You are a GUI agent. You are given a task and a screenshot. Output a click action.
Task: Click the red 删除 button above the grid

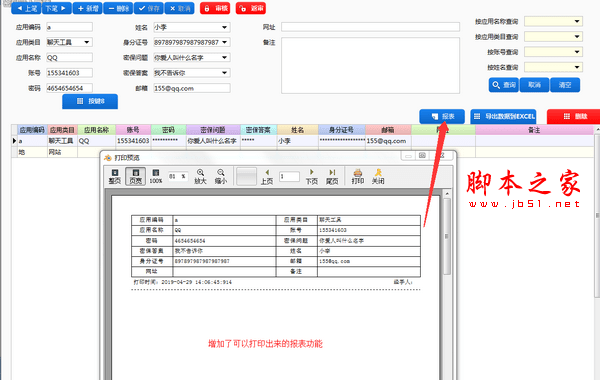[574, 116]
